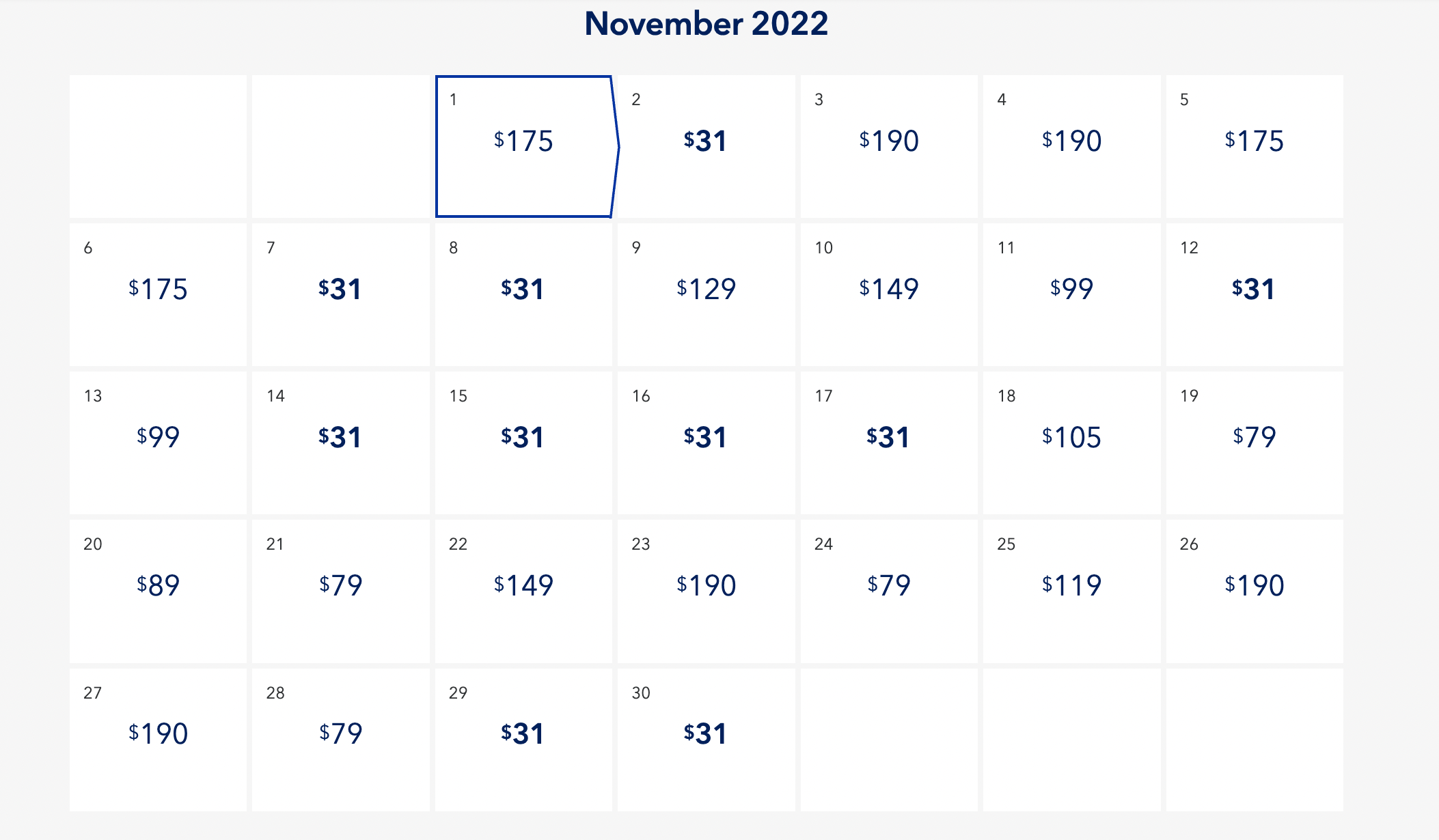Choose November 13 fare $99
This screenshot has height=840, width=1439.
coord(158,443)
